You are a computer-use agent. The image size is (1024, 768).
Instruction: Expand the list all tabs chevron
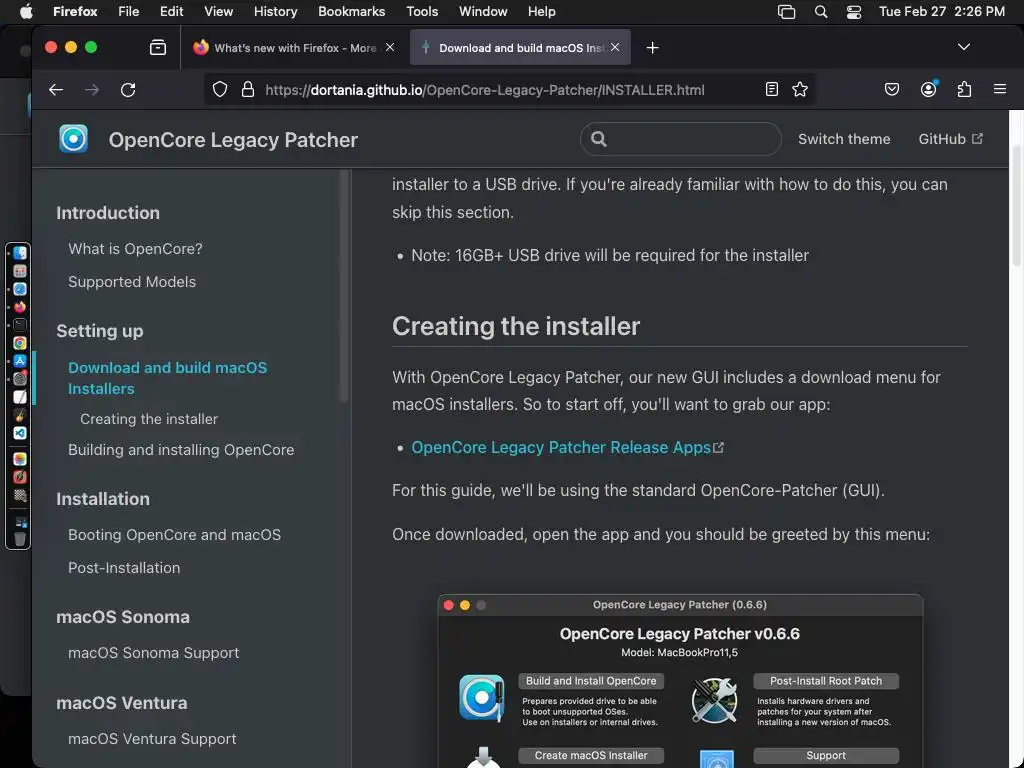pos(963,47)
